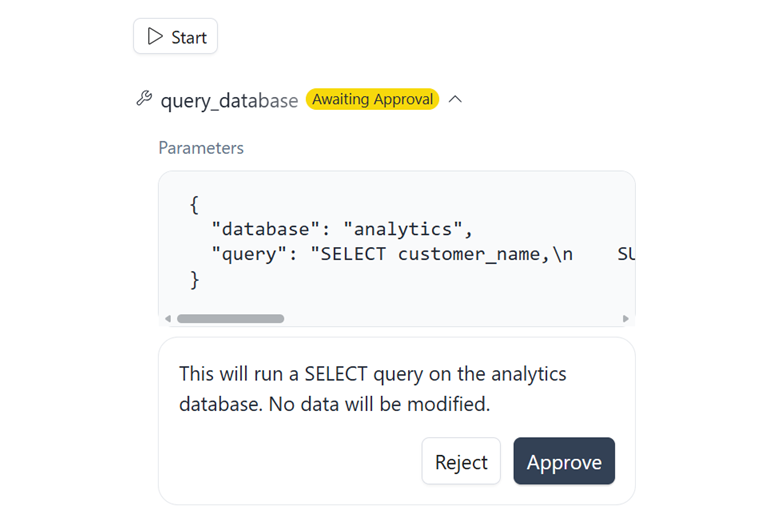Click the SELECT customer_name query text
Viewport: 770px width, 512px height.
[441, 254]
